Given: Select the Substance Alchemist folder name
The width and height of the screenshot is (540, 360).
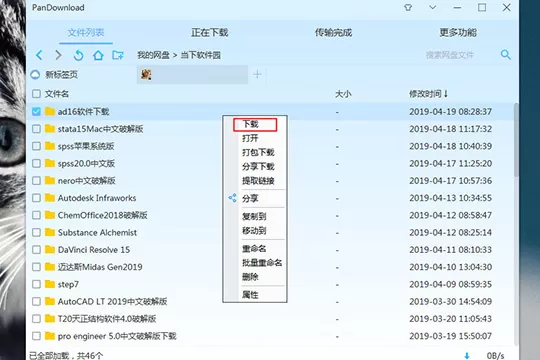Looking at the screenshot, I should pos(97,232).
